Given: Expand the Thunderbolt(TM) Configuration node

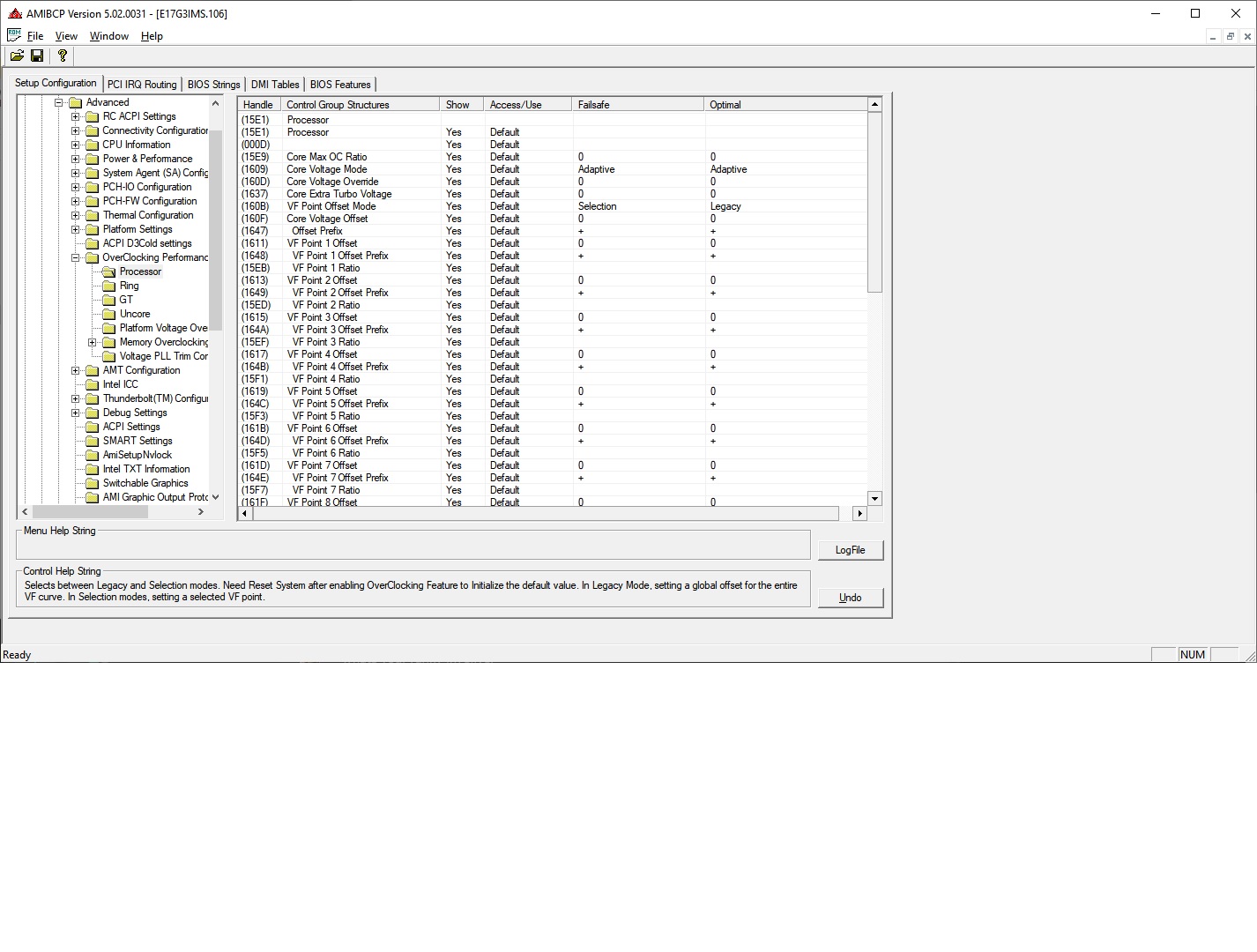Looking at the screenshot, I should [x=76, y=398].
